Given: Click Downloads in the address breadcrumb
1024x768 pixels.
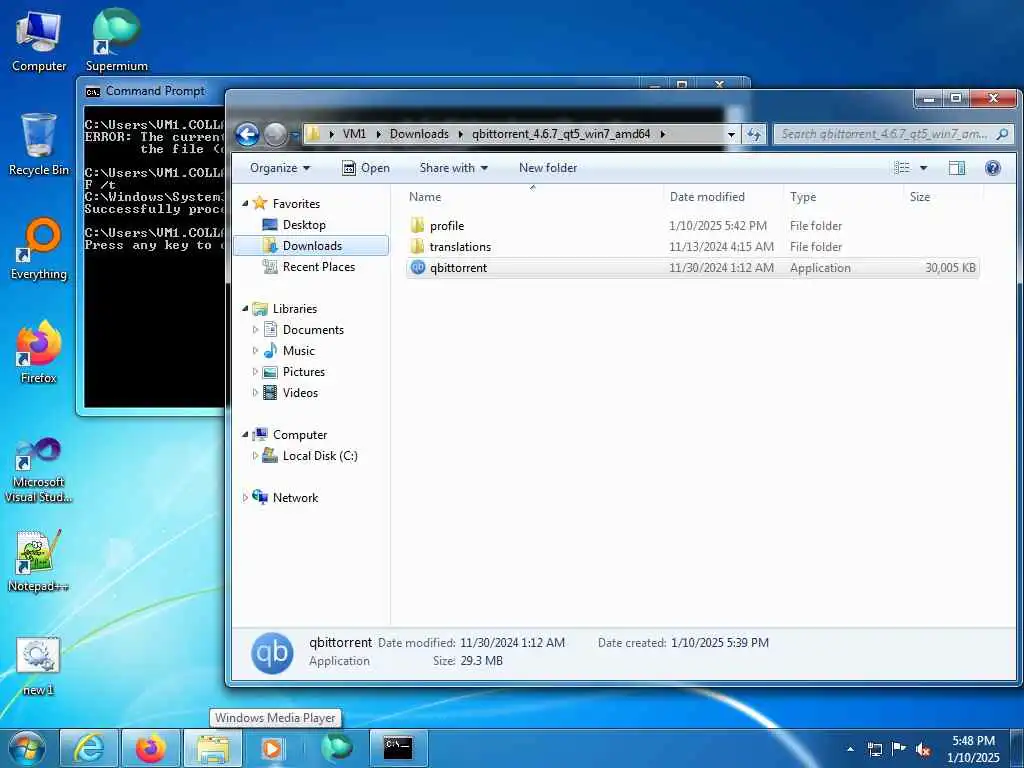Looking at the screenshot, I should 419,134.
